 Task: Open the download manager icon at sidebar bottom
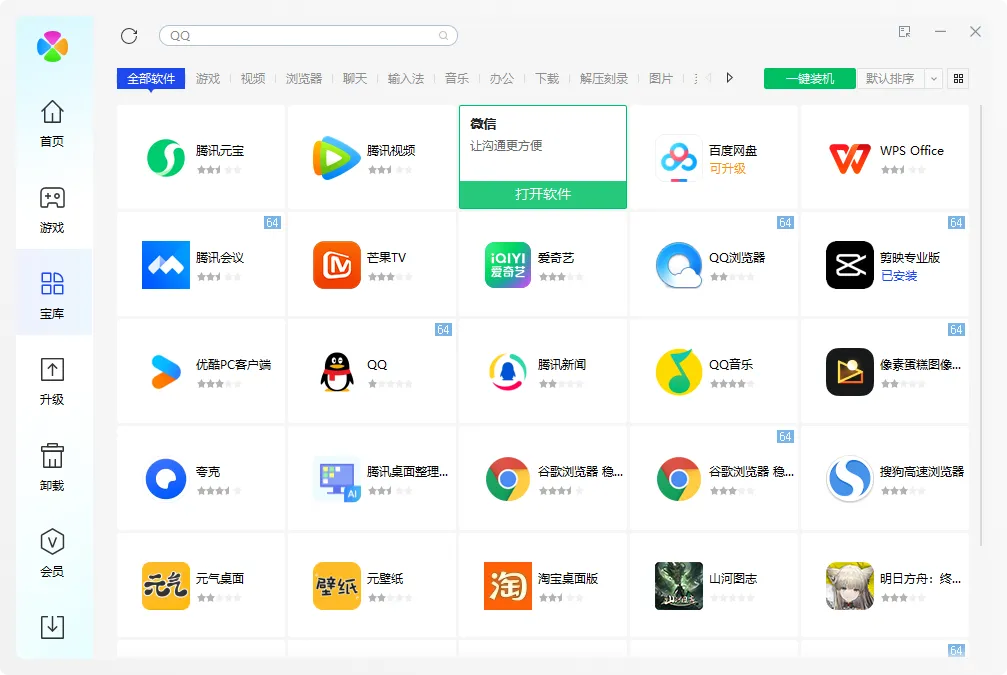click(52, 627)
